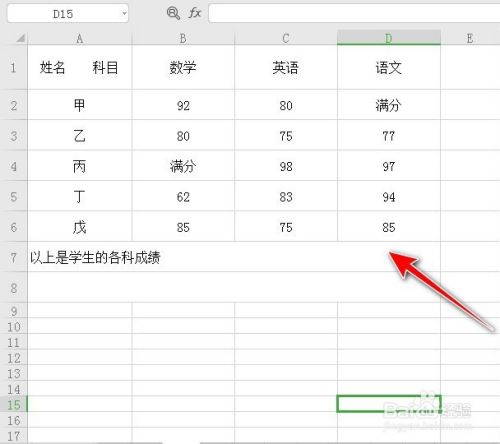Select row 15 header
500x444 pixels.
(14, 404)
